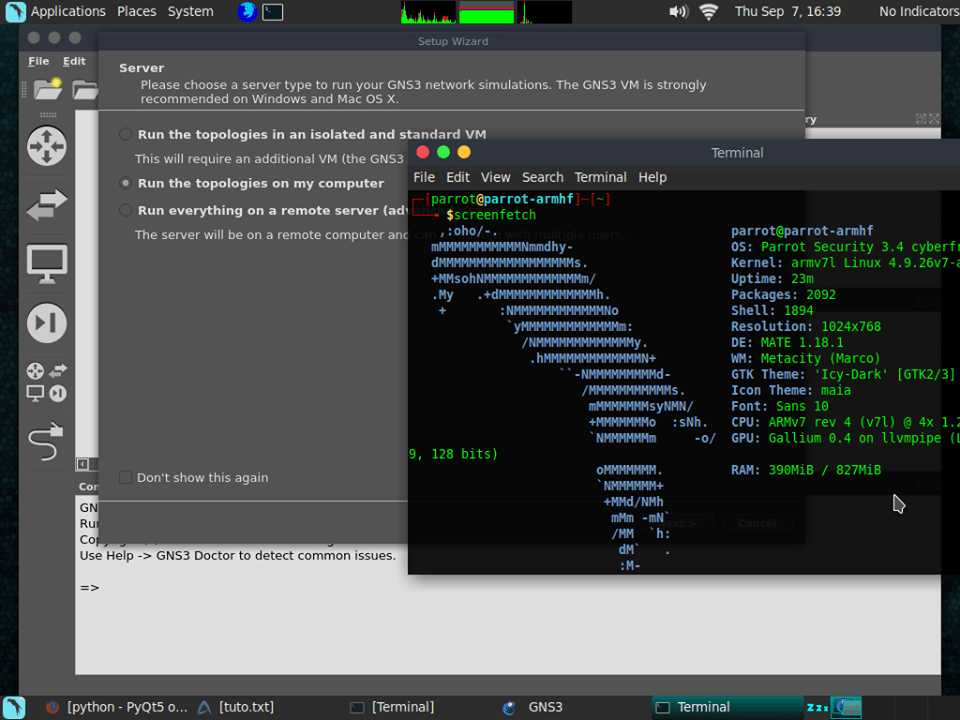The width and height of the screenshot is (960, 720).
Task: Close the Terminal window red button
Action: pos(422,152)
